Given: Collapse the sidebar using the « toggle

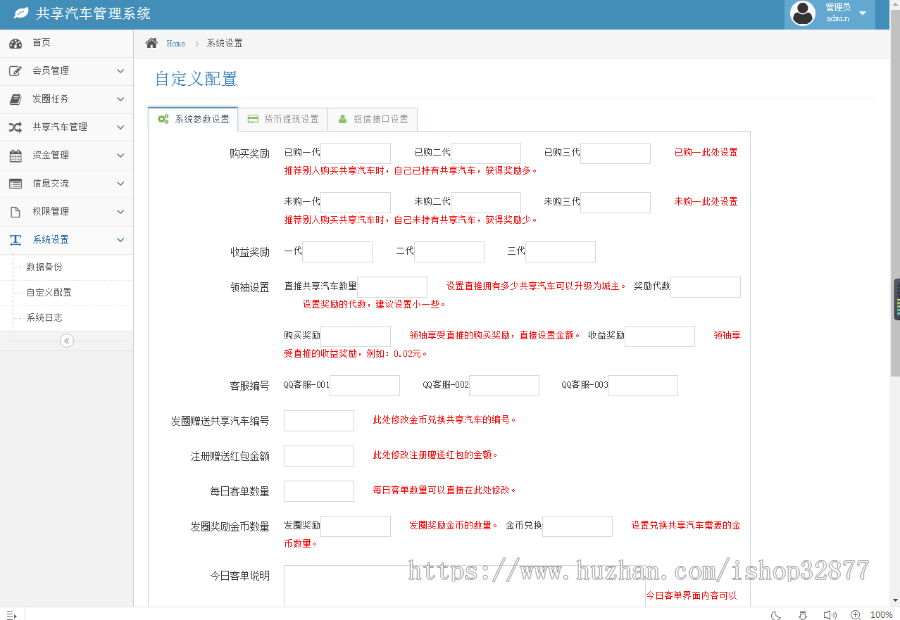Looking at the screenshot, I should (x=66, y=341).
